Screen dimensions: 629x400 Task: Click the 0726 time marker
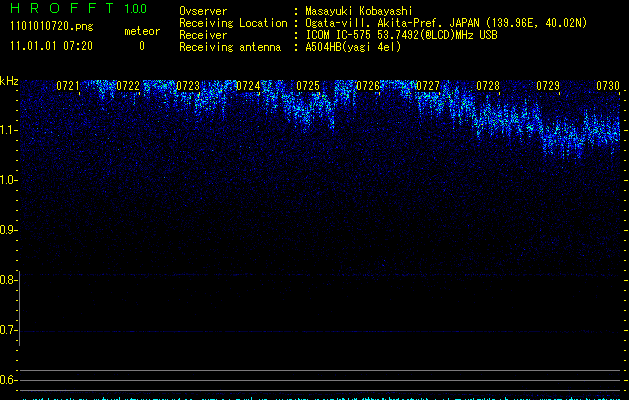[x=368, y=86]
